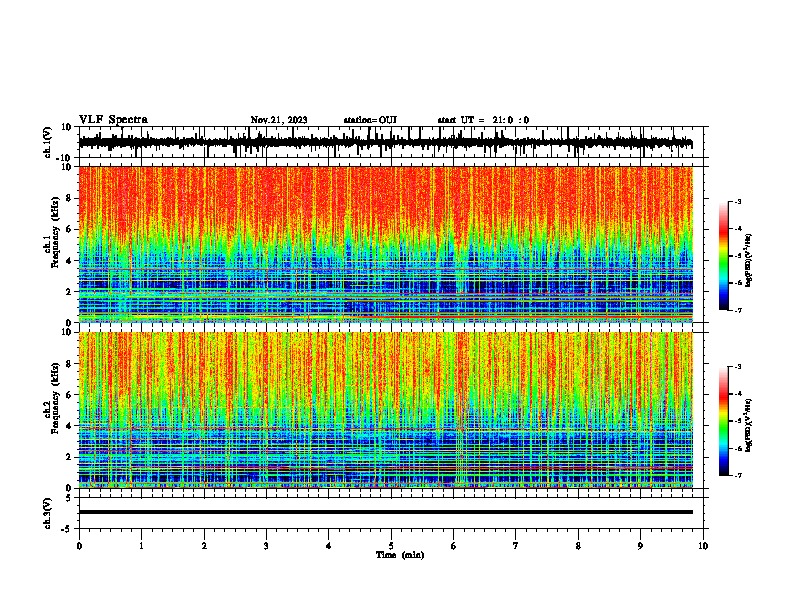Viewport: 792px width, 612px height.
Task: Click the ch.1 voltage waveform trace
Action: 385,143
